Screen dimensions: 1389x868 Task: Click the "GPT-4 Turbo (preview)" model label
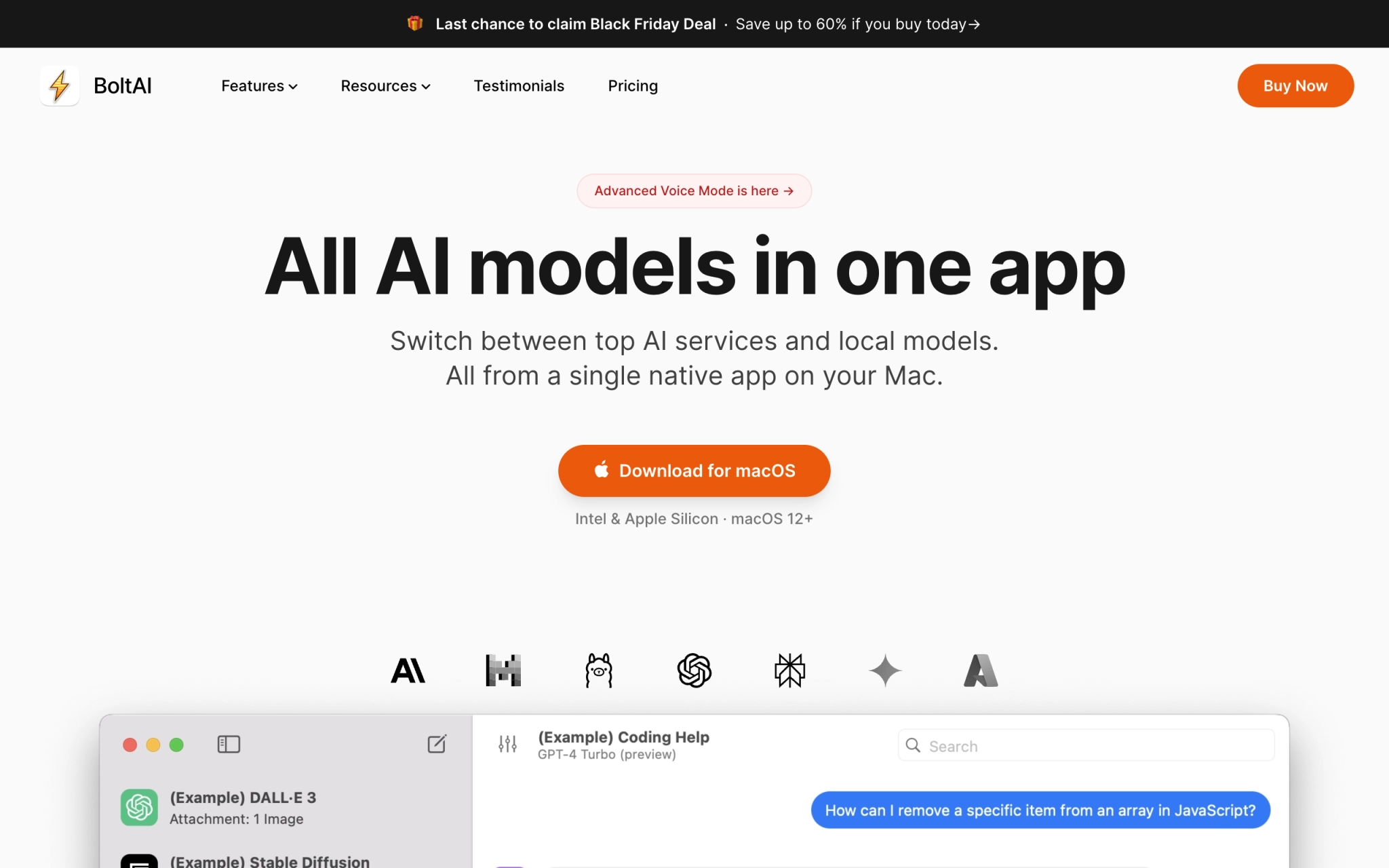[x=607, y=754]
